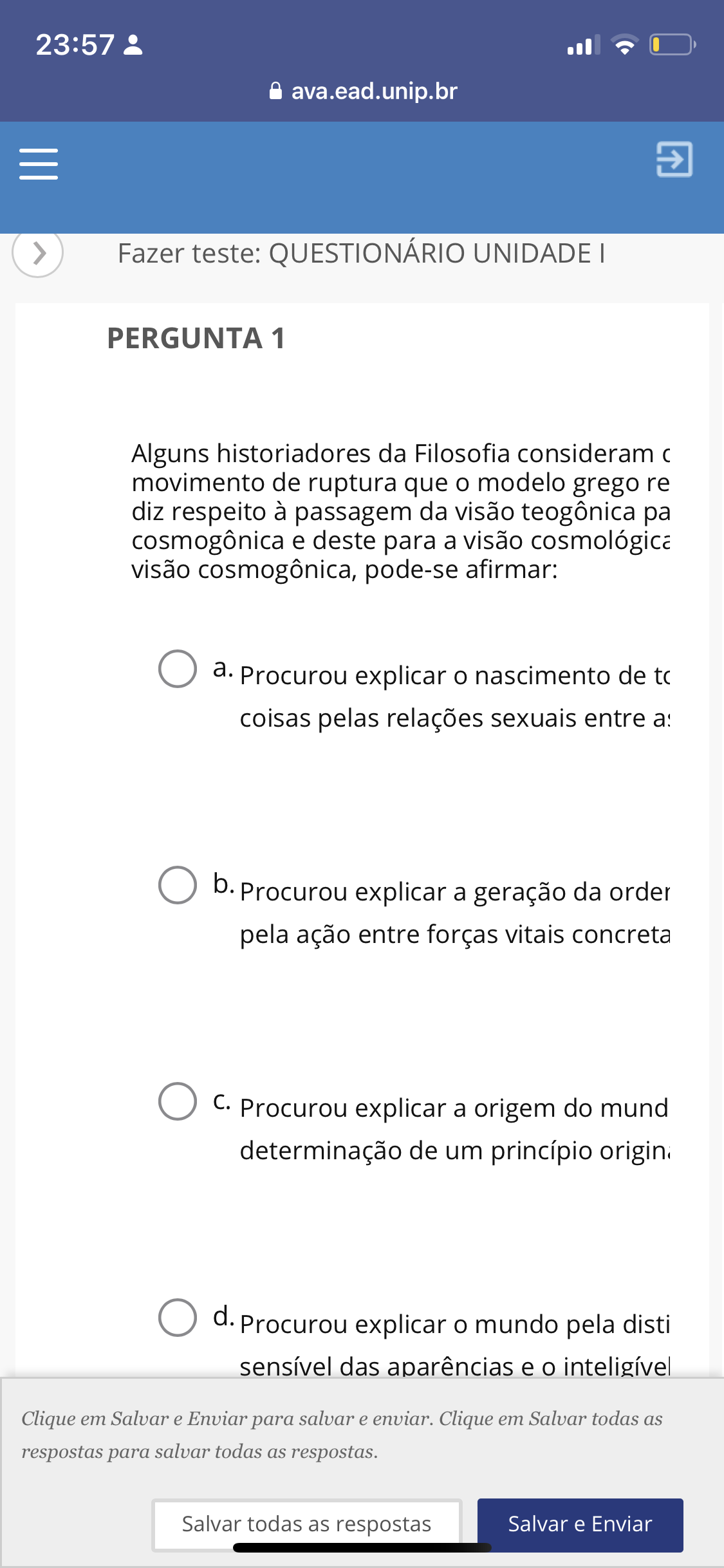Choose radio button for option c
The width and height of the screenshot is (724, 1568).
tap(178, 1101)
